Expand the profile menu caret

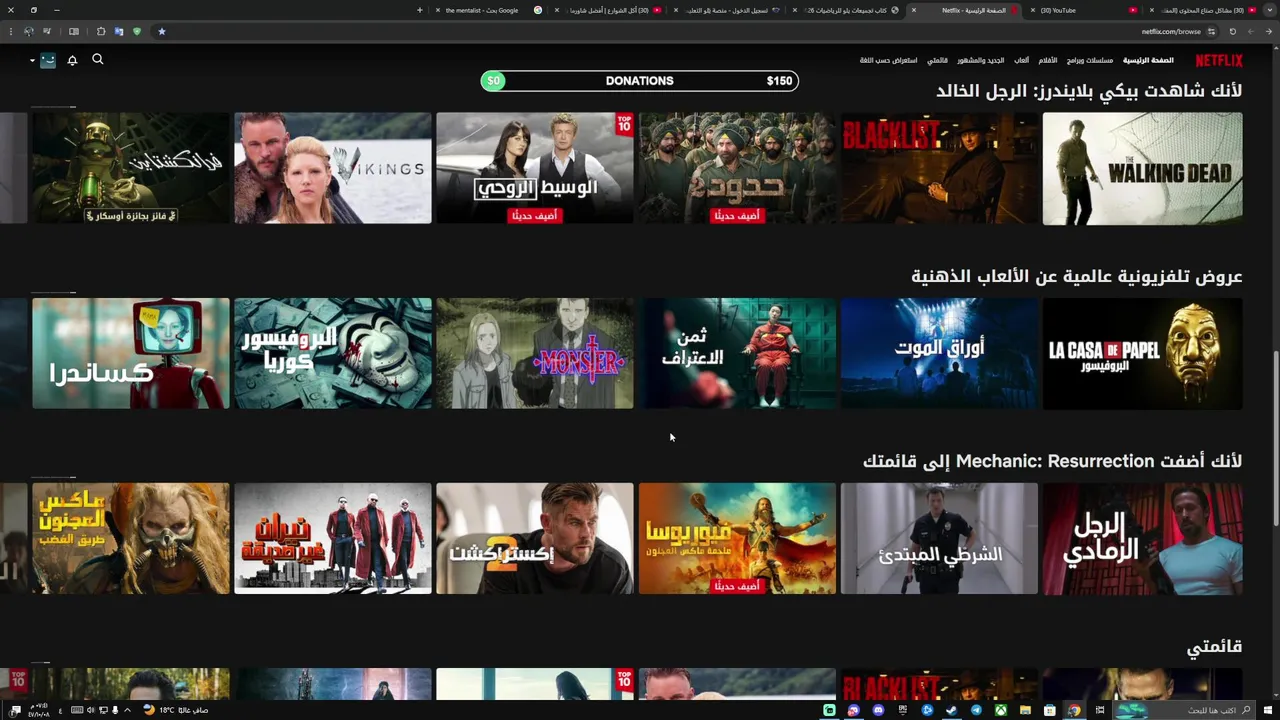point(32,61)
